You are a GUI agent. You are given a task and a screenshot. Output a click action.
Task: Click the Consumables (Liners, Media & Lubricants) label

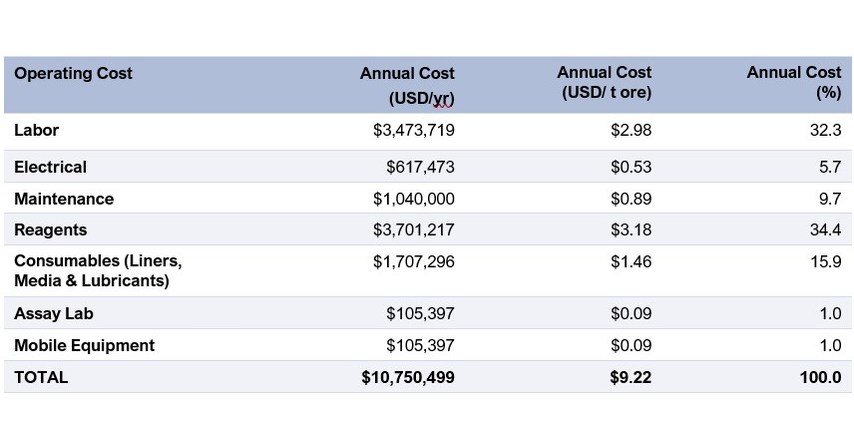pos(98,271)
